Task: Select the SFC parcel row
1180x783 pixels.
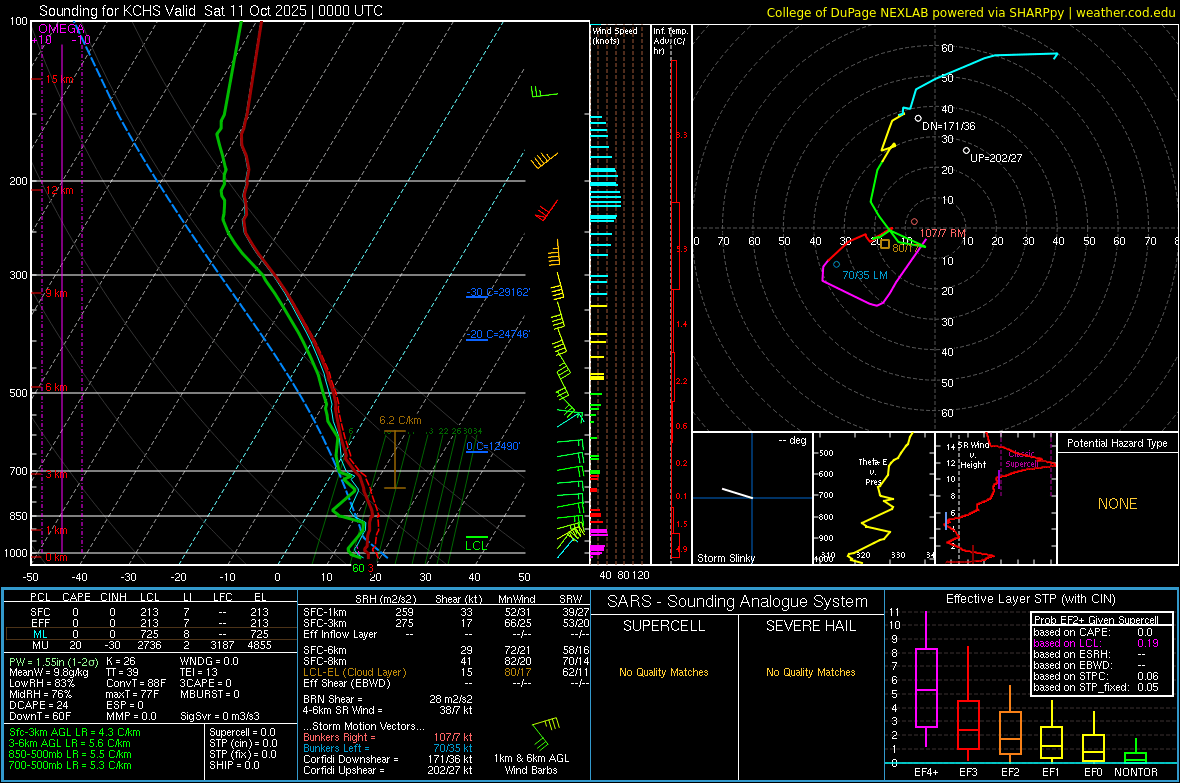Action: [149, 612]
